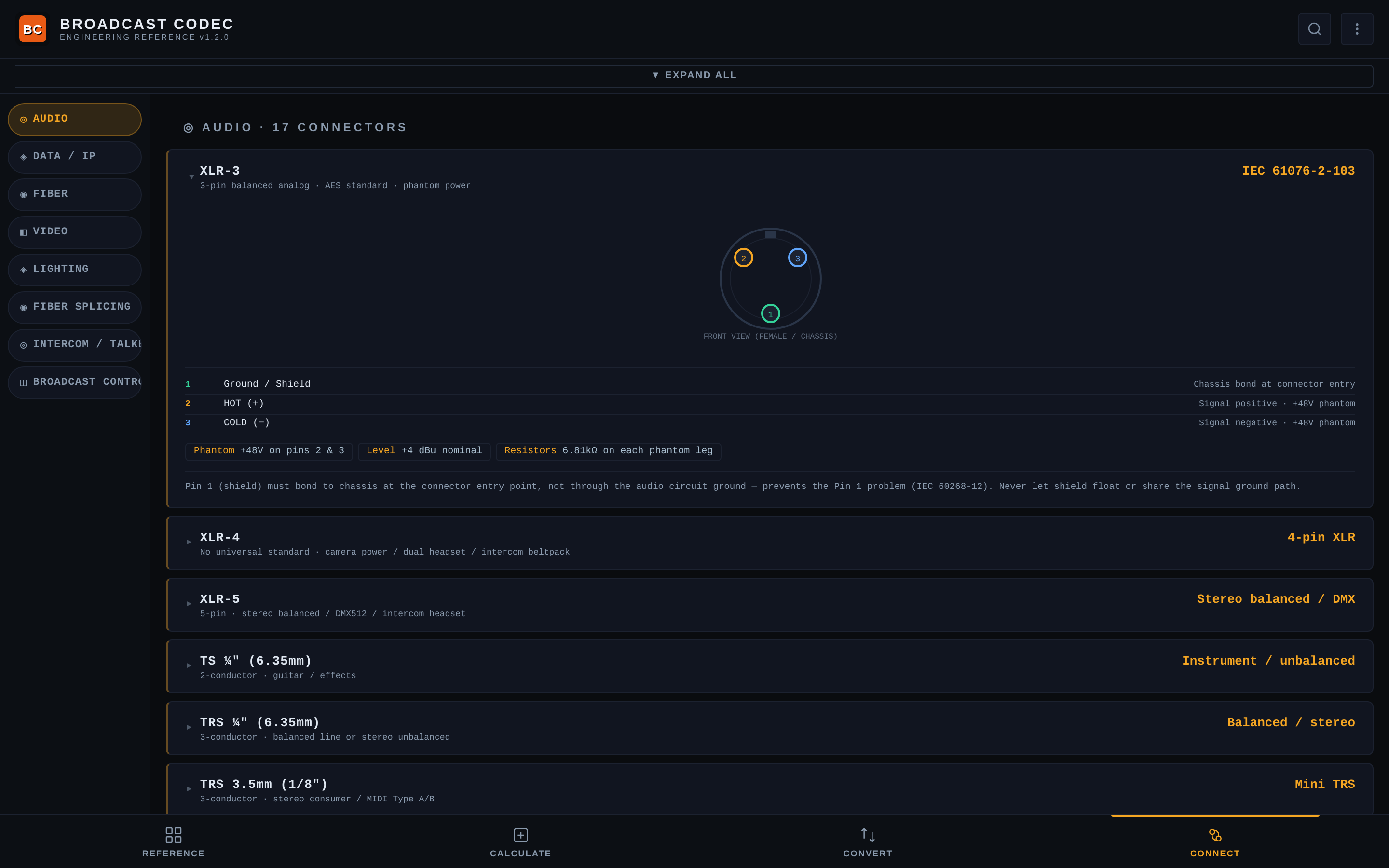Click the Expand All button

(x=694, y=76)
